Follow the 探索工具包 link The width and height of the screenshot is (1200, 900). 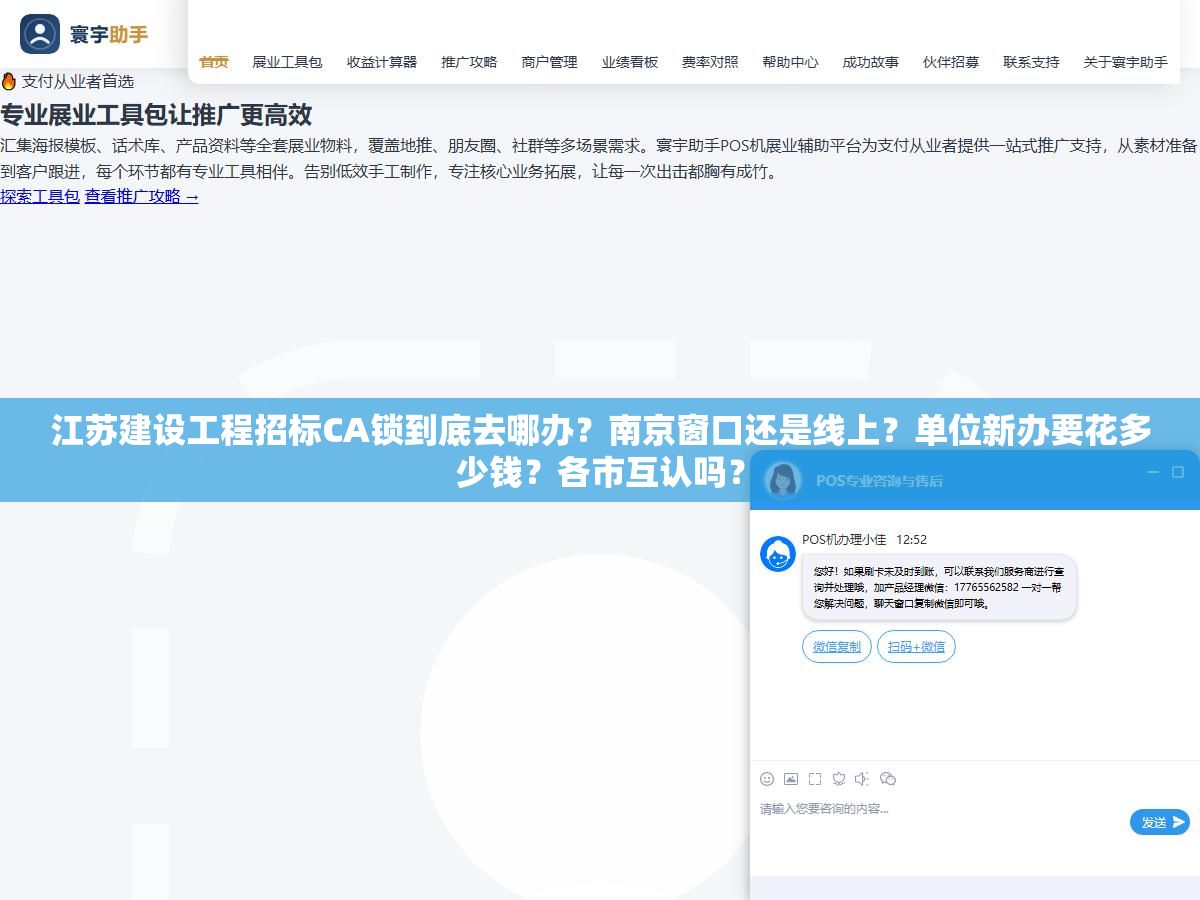pyautogui.click(x=40, y=197)
